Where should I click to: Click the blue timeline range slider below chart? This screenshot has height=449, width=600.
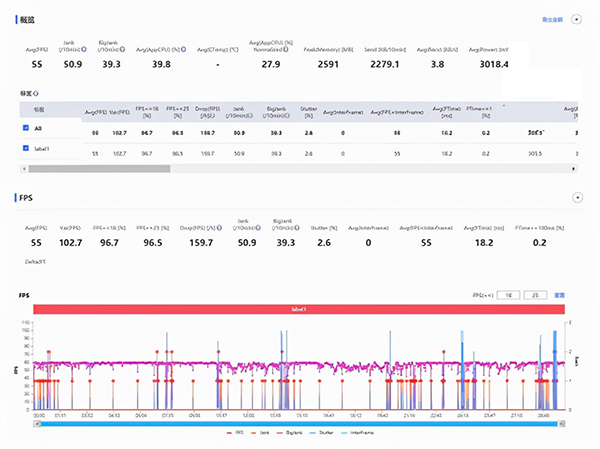click(x=300, y=425)
